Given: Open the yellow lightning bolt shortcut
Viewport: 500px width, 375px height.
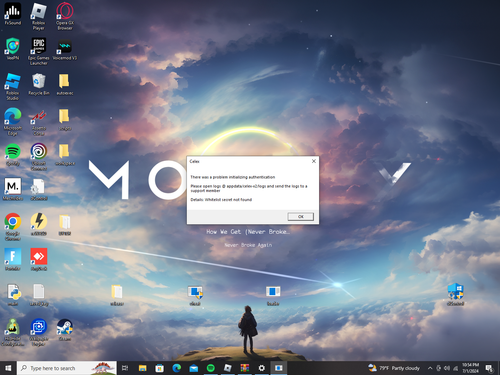Looking at the screenshot, I should coord(39,224).
